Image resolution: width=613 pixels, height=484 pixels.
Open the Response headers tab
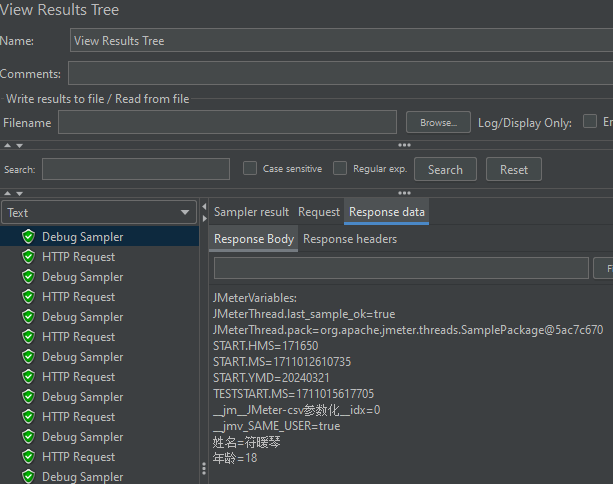(350, 239)
